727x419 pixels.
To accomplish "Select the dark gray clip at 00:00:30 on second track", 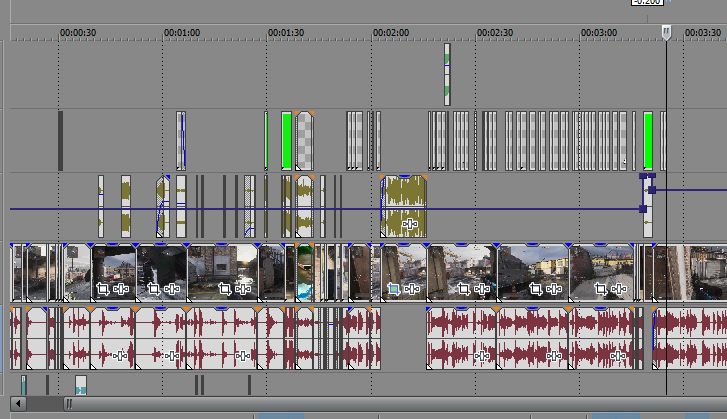I will pyautogui.click(x=60, y=141).
